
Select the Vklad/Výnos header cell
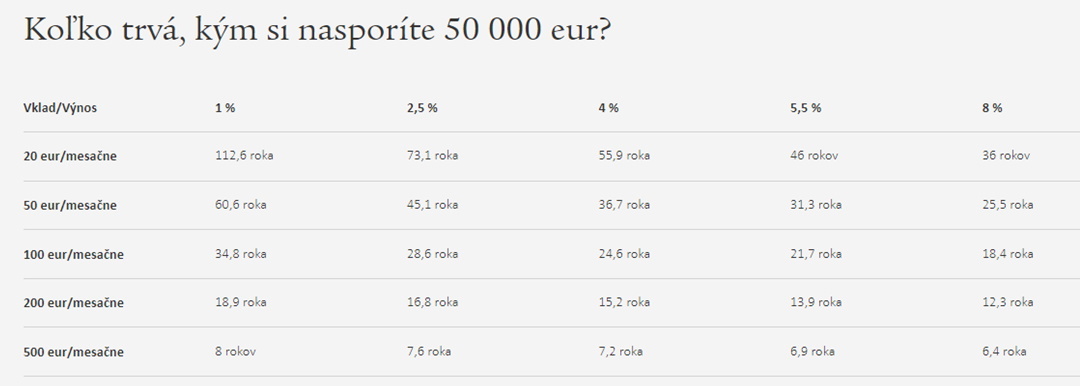[x=60, y=108]
